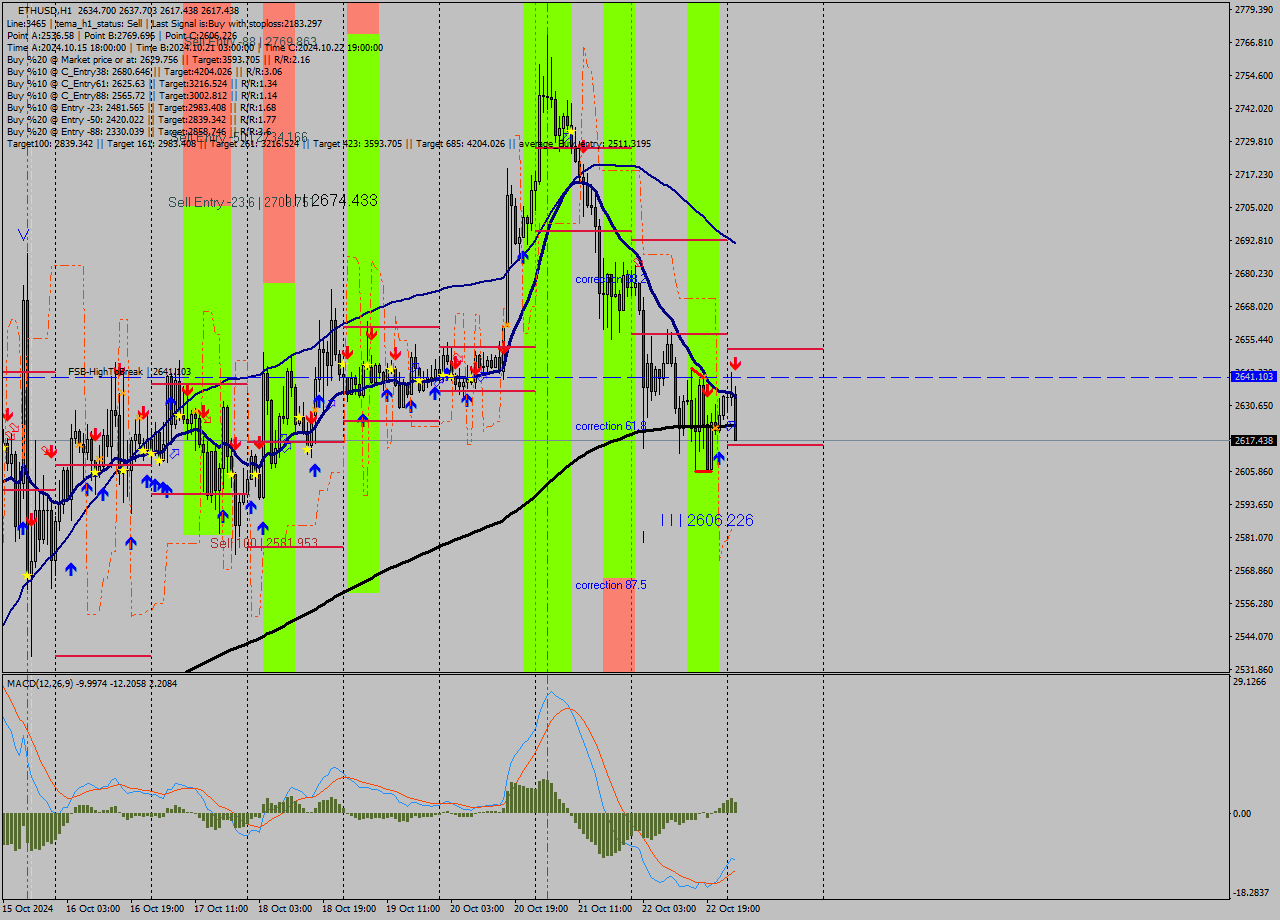Image resolution: width=1280 pixels, height=920 pixels.
Task: Click the 'Time A:2024.10.15 18:00:00' text
Action: 66,47
